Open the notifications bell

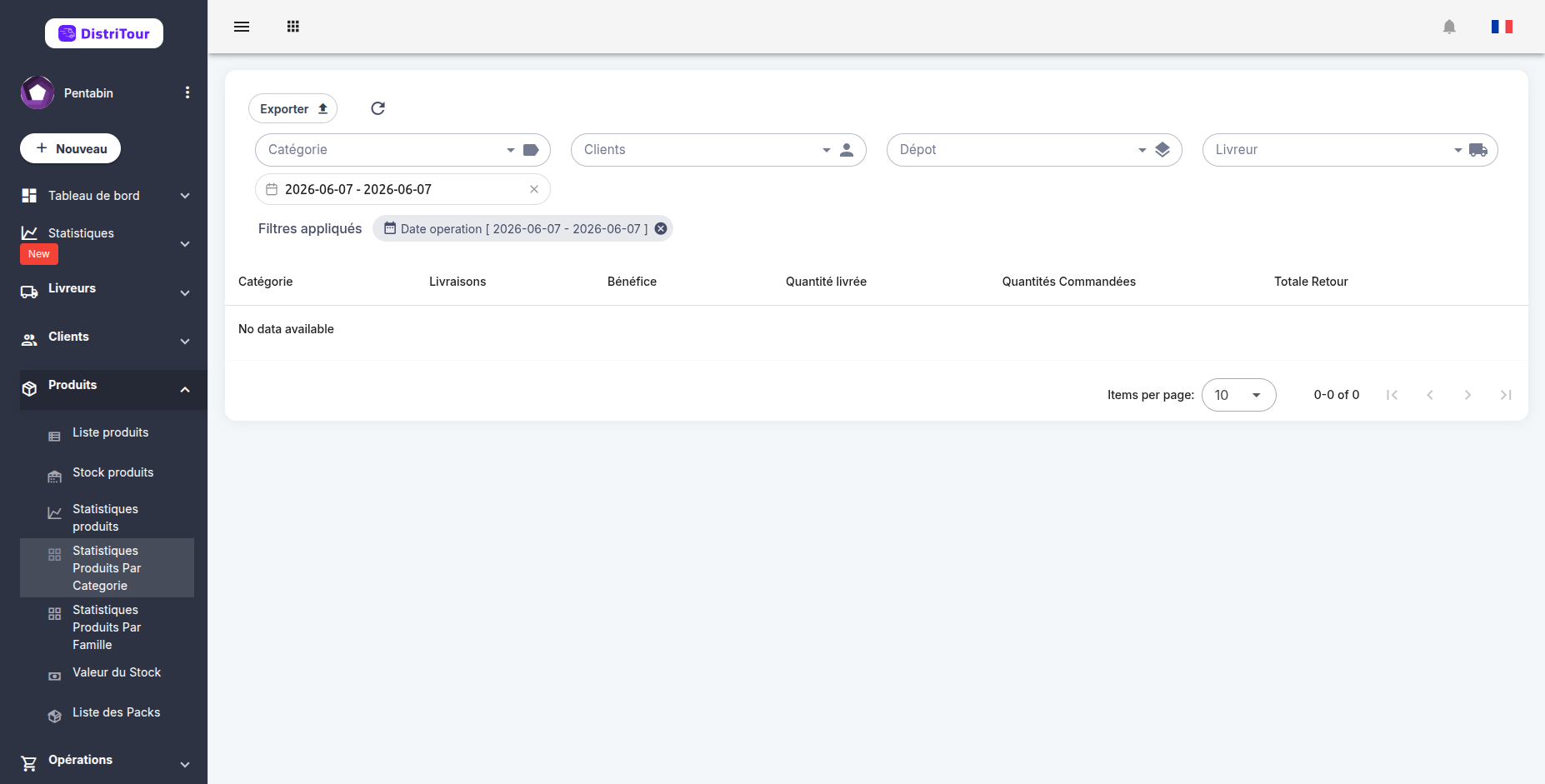pyautogui.click(x=1449, y=27)
